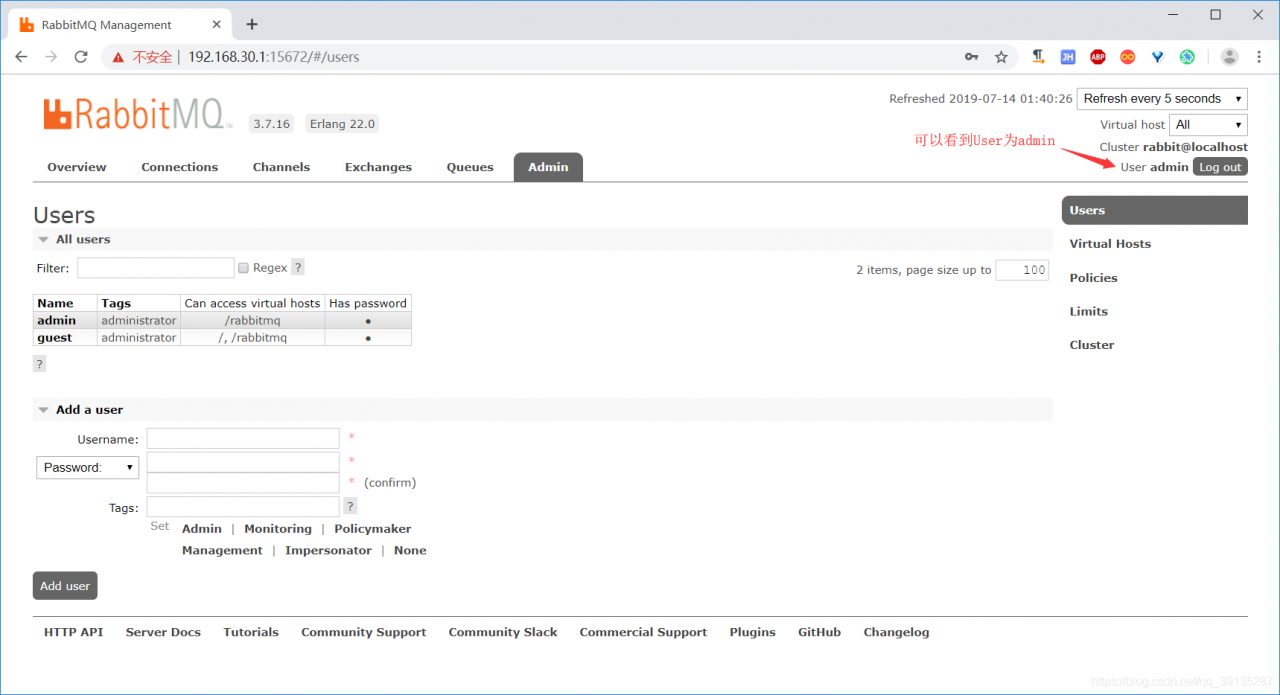This screenshot has width=1280, height=695.
Task: Click the paragraph mark extension icon
Action: pos(1039,57)
